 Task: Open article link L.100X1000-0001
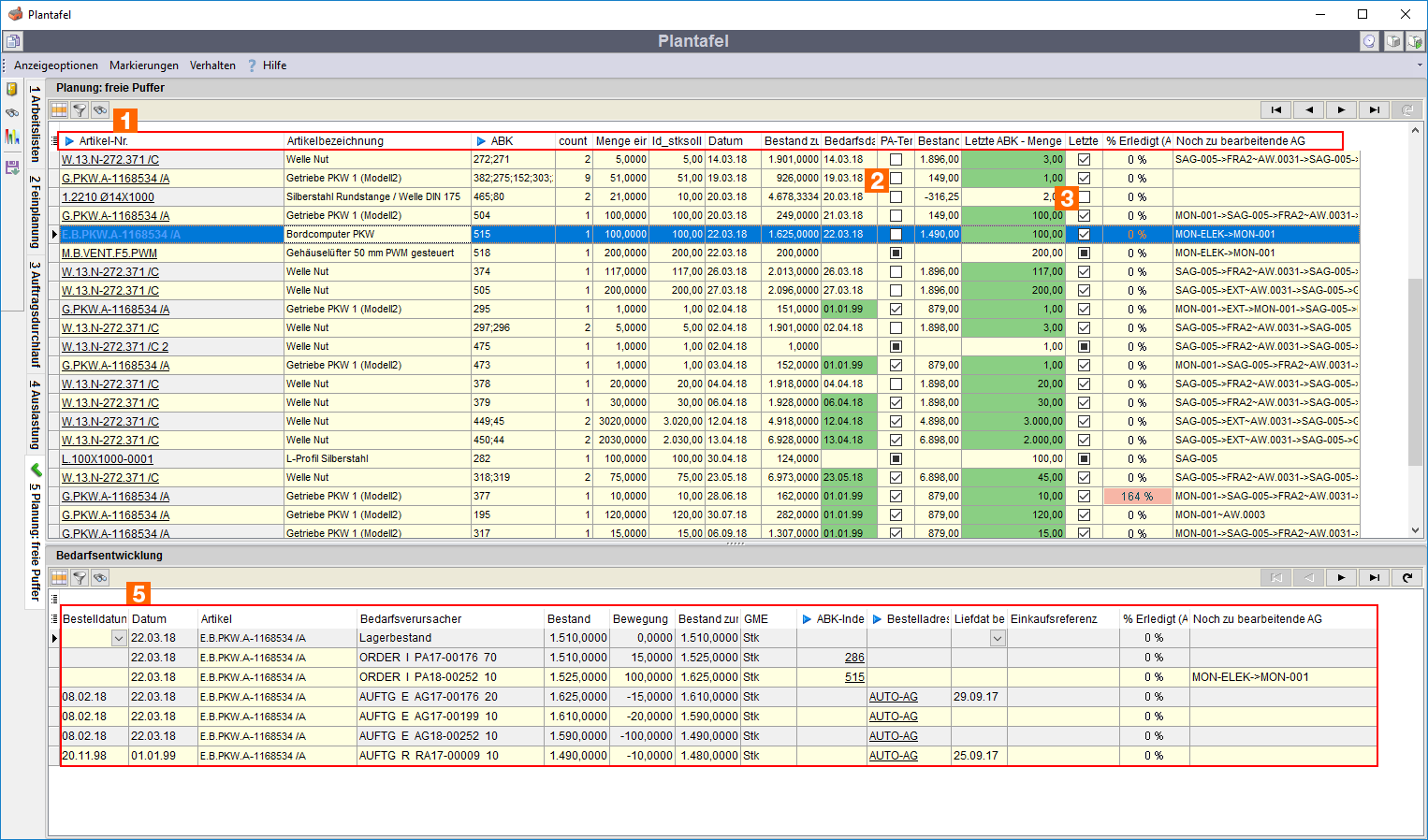pos(108,459)
